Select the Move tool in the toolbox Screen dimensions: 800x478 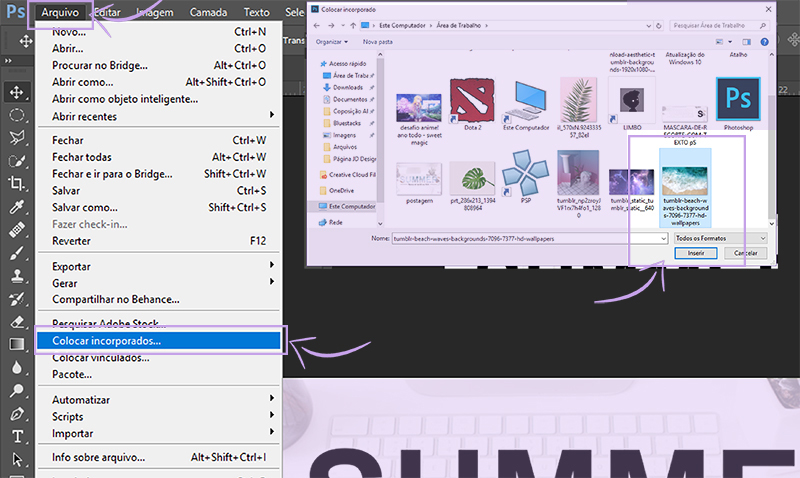tap(17, 92)
